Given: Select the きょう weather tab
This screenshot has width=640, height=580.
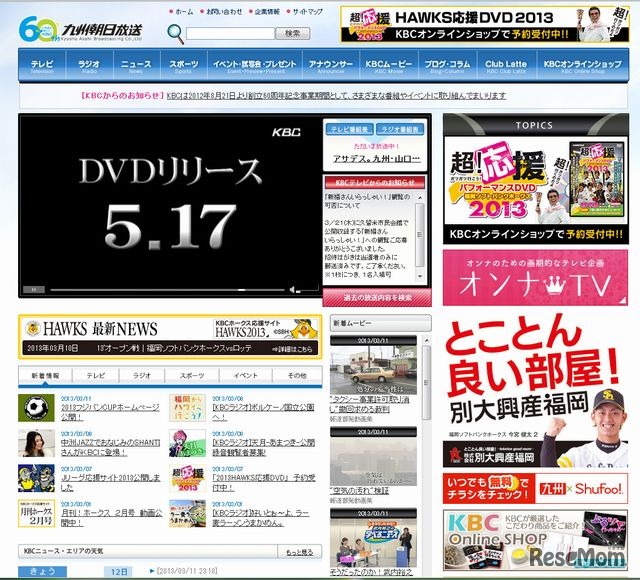Looking at the screenshot, I should [x=42, y=571].
